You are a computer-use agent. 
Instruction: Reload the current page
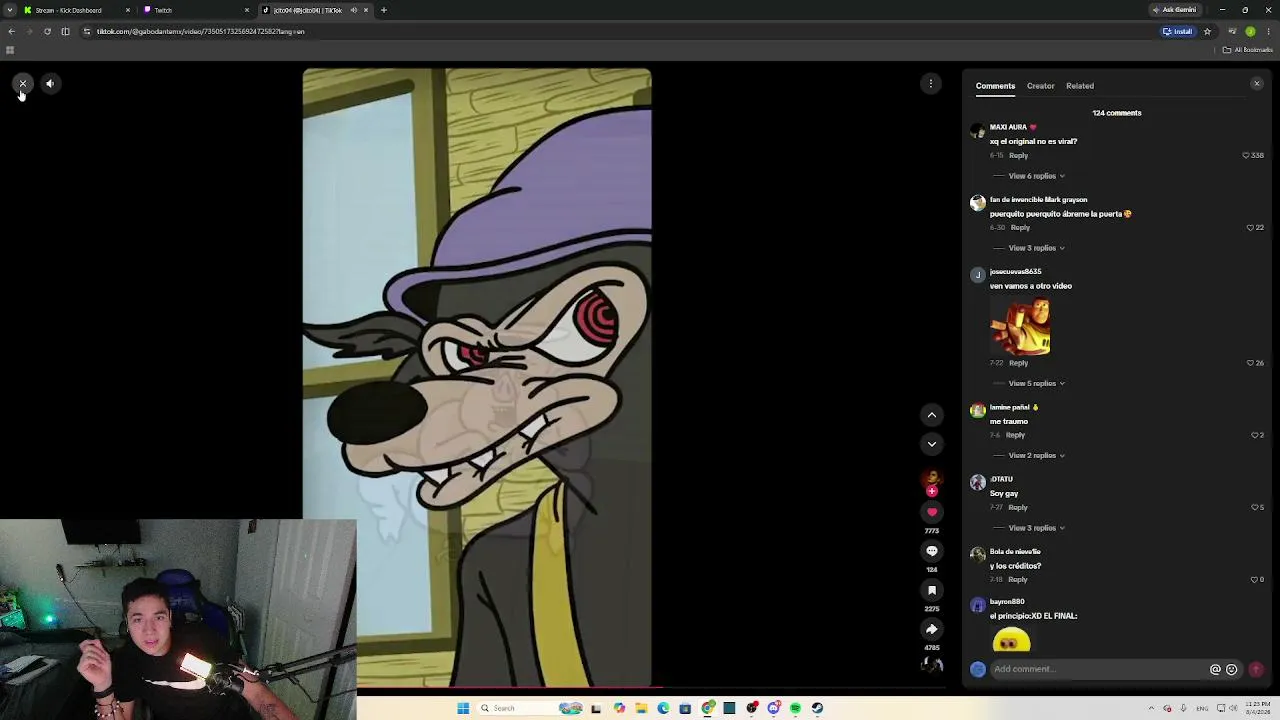47,31
